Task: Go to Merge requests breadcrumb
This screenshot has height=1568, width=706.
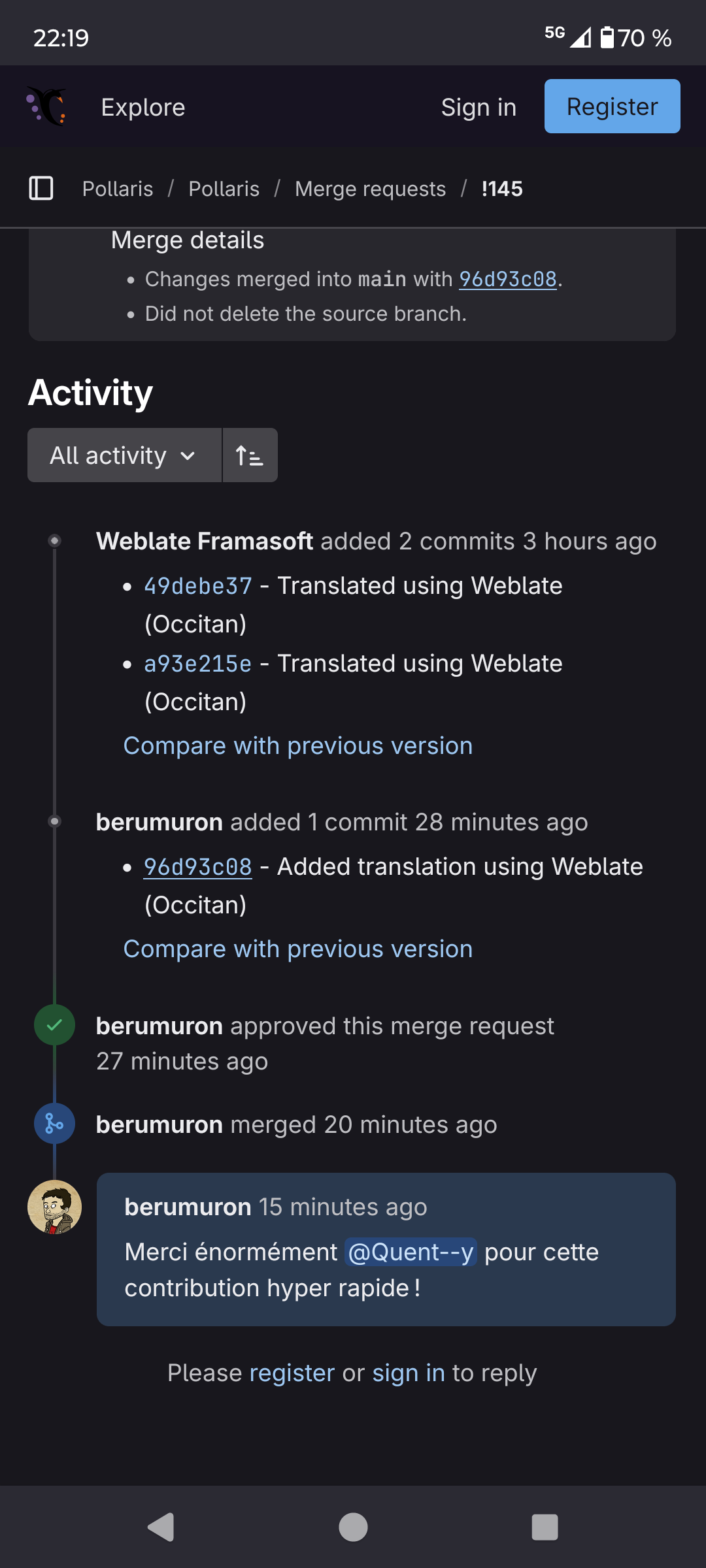Action: point(370,189)
